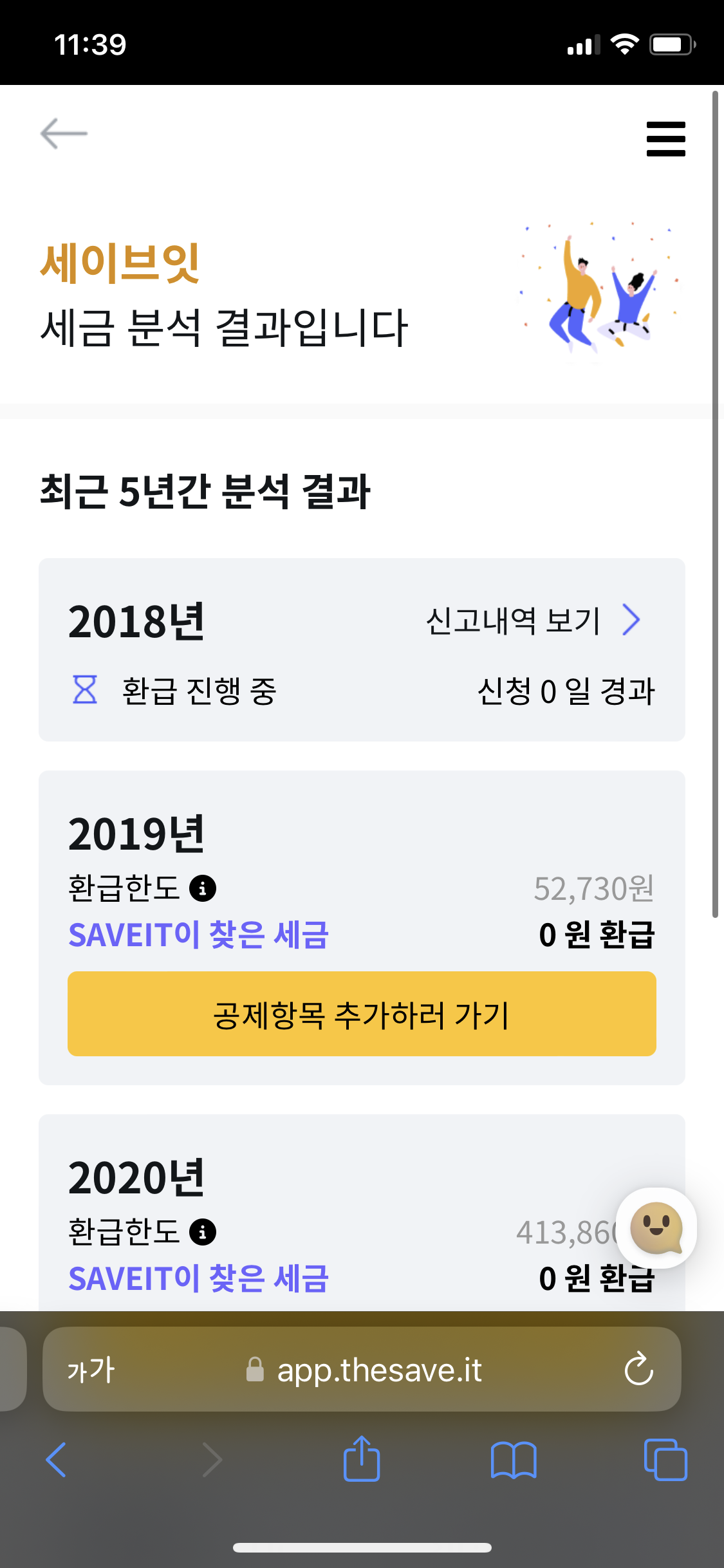
Task: Open the 가가 text size menu
Action: point(91,1370)
